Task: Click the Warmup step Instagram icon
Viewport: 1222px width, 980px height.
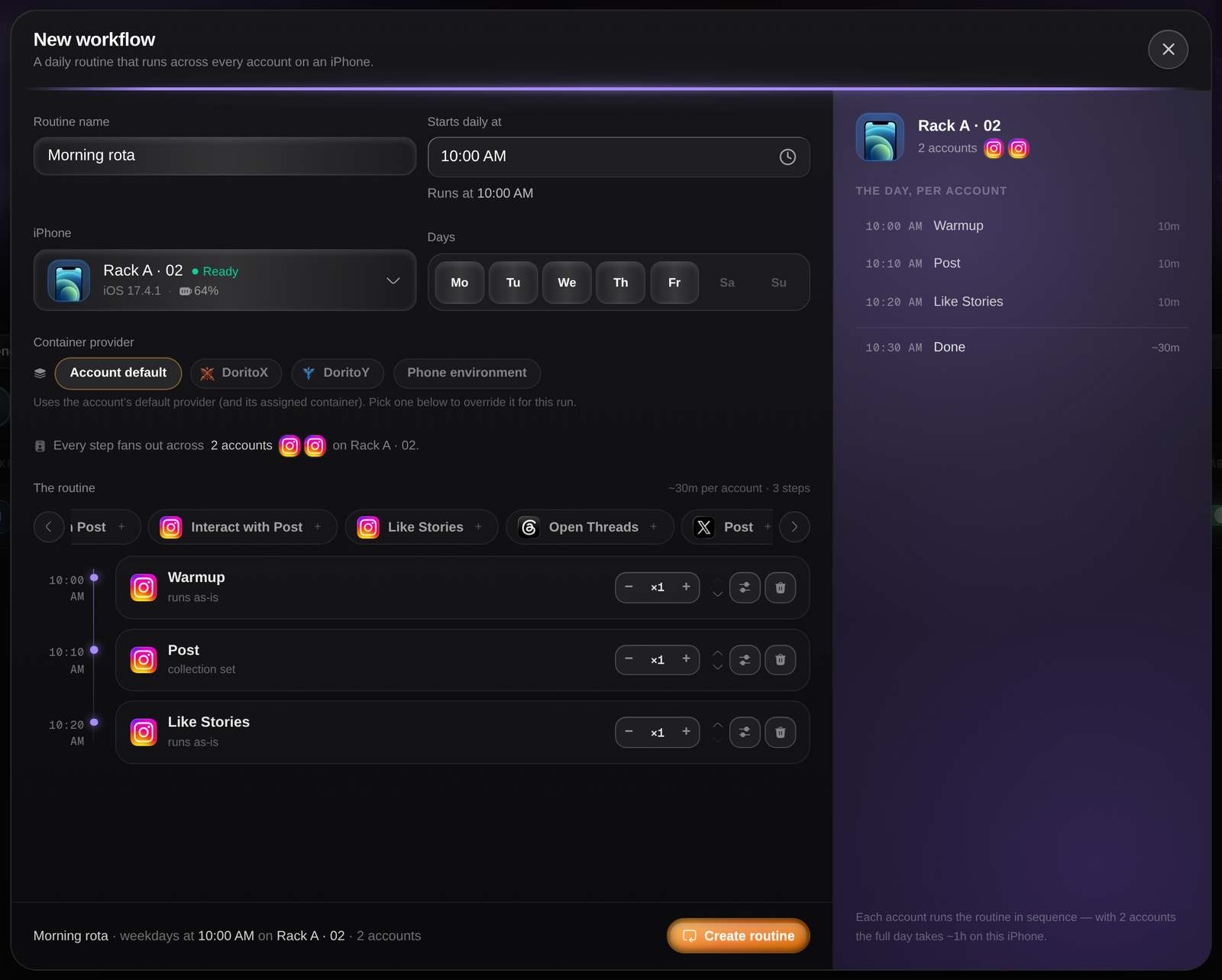Action: coord(144,587)
